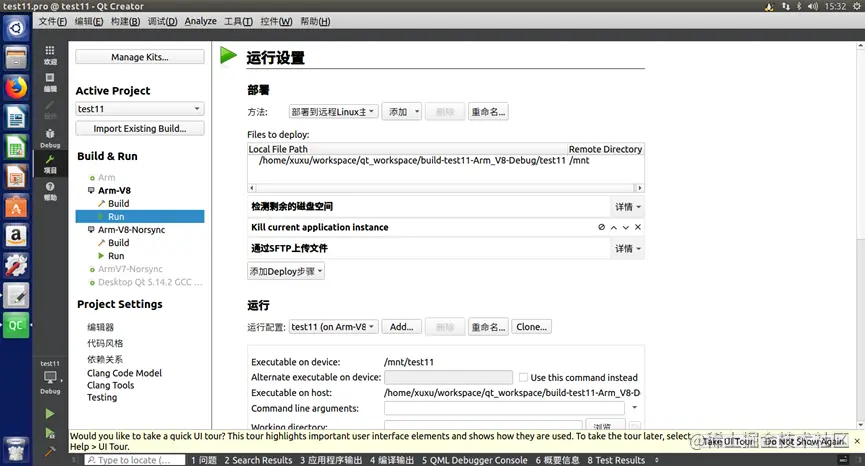Open the Active Project test11 dropdown

[140, 109]
